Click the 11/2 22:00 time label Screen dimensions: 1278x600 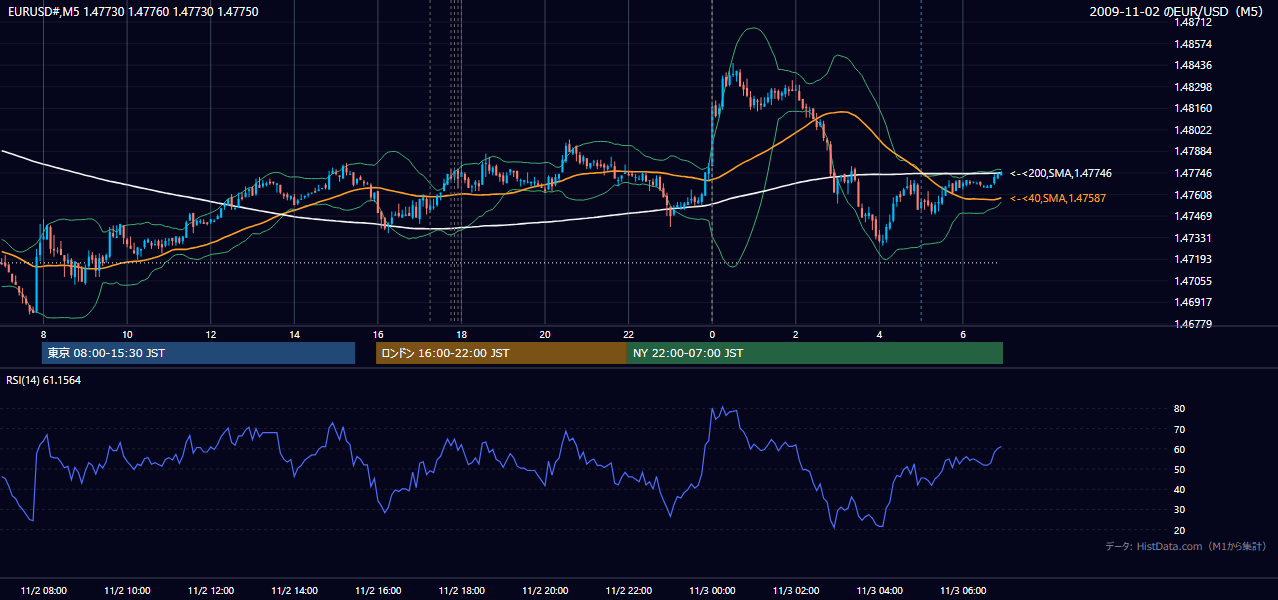tap(628, 590)
